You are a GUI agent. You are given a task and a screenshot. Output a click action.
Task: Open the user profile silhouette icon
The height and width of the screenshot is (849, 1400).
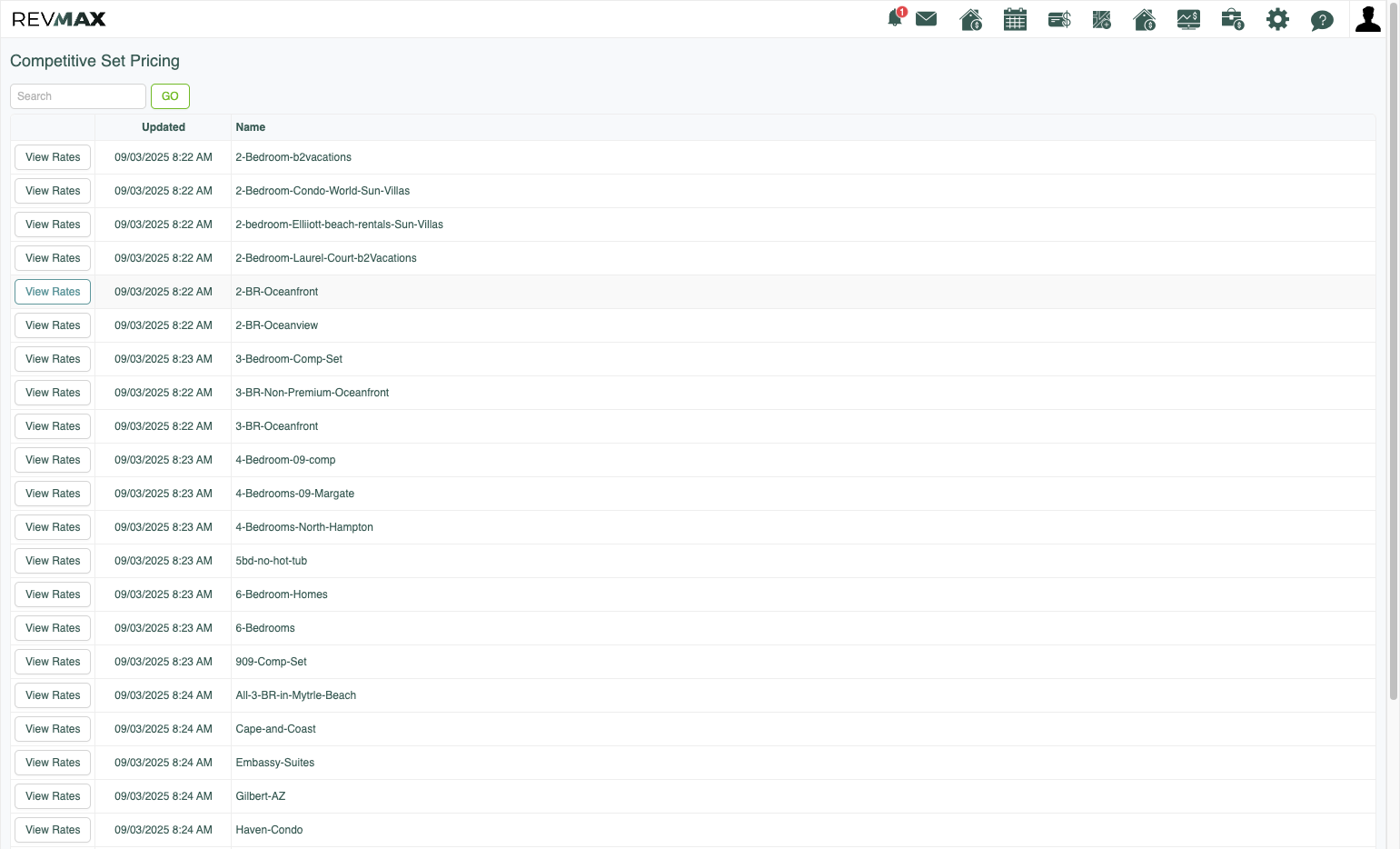point(1367,18)
